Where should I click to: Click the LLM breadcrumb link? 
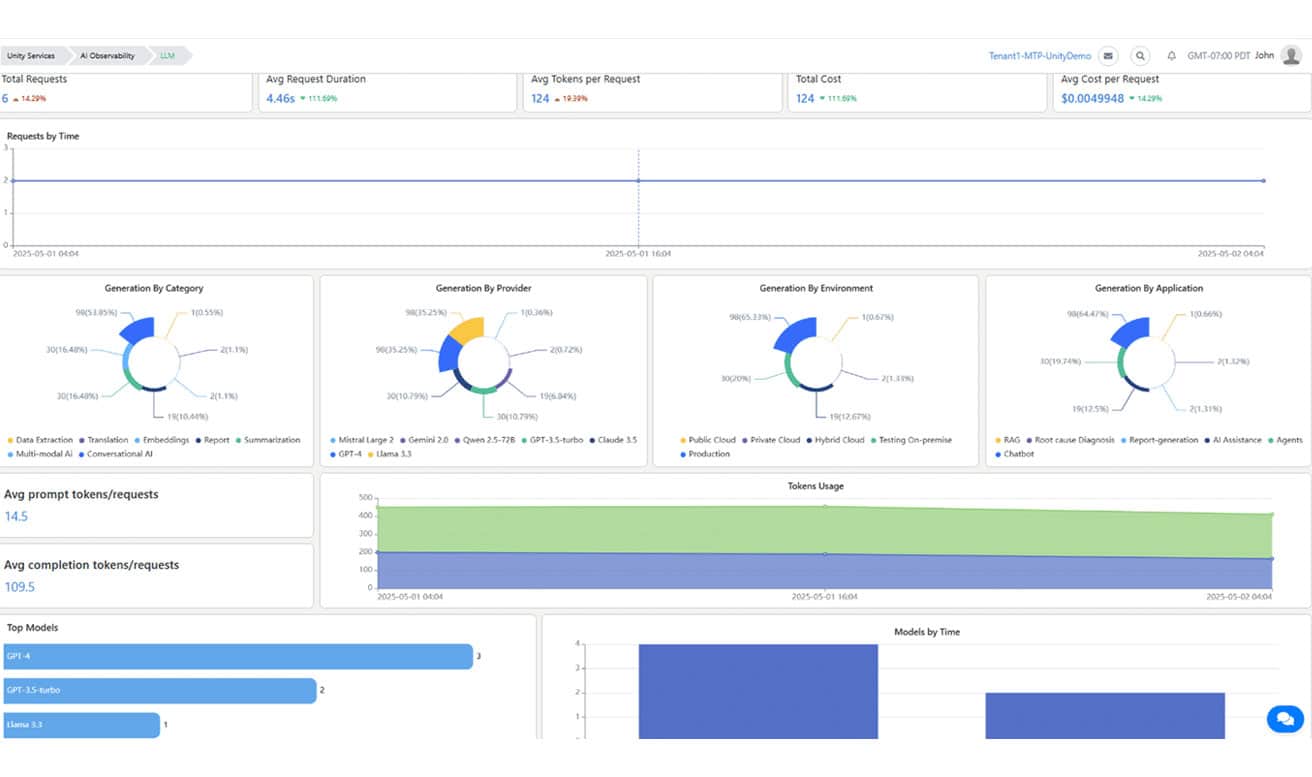(x=167, y=56)
